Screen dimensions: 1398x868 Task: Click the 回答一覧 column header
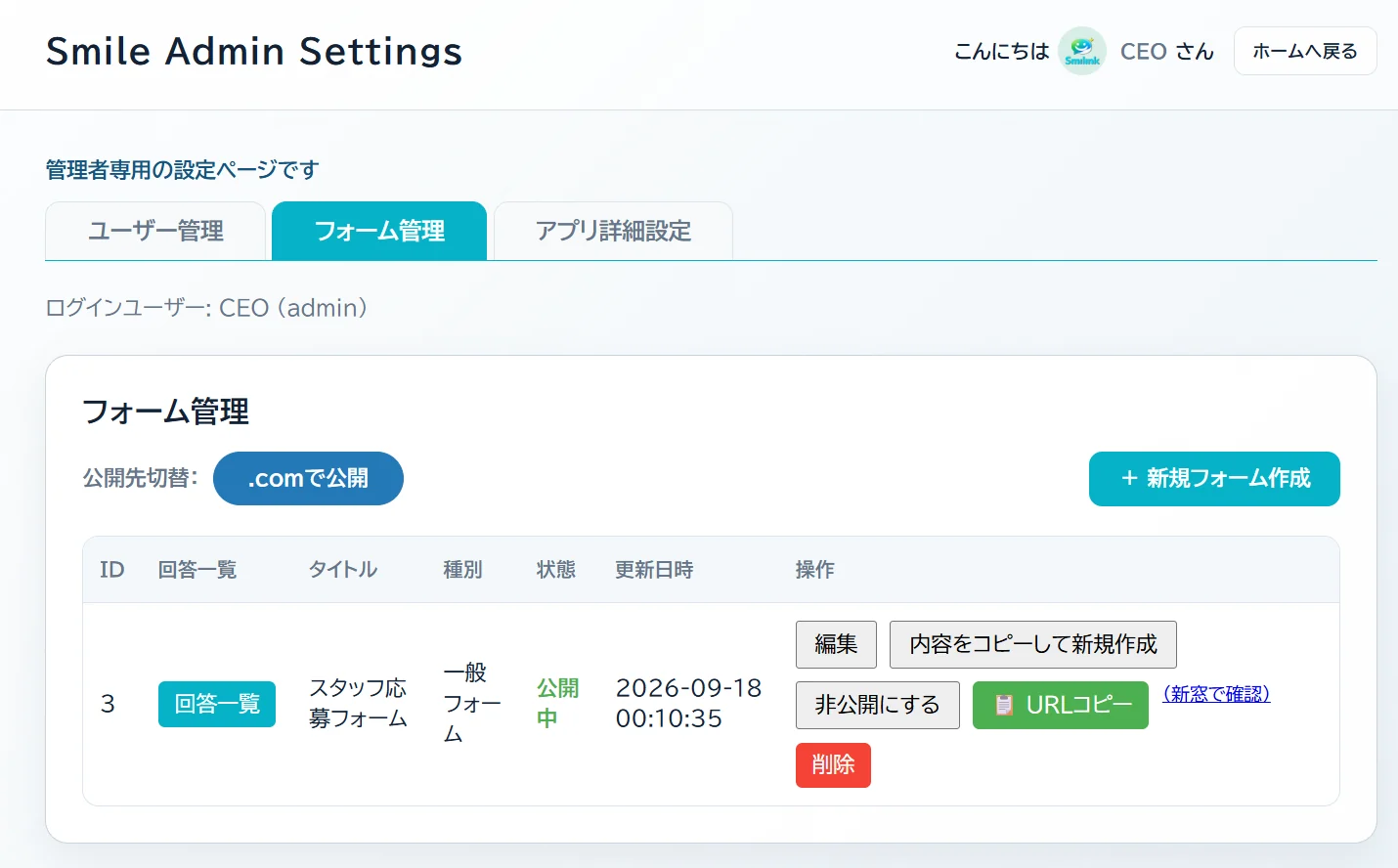click(197, 570)
